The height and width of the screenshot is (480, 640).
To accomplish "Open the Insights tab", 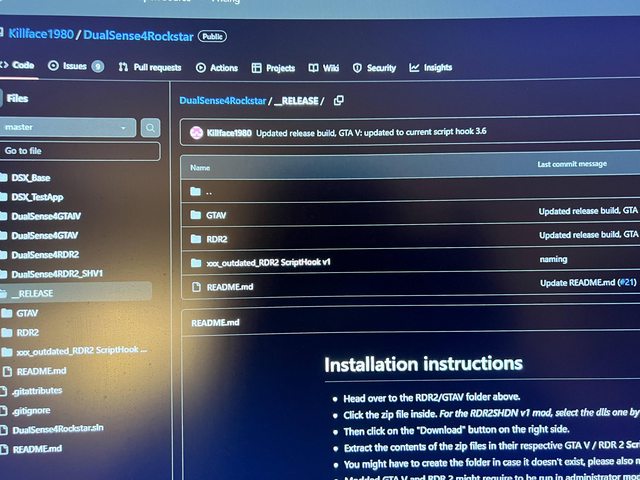I will click(431, 68).
